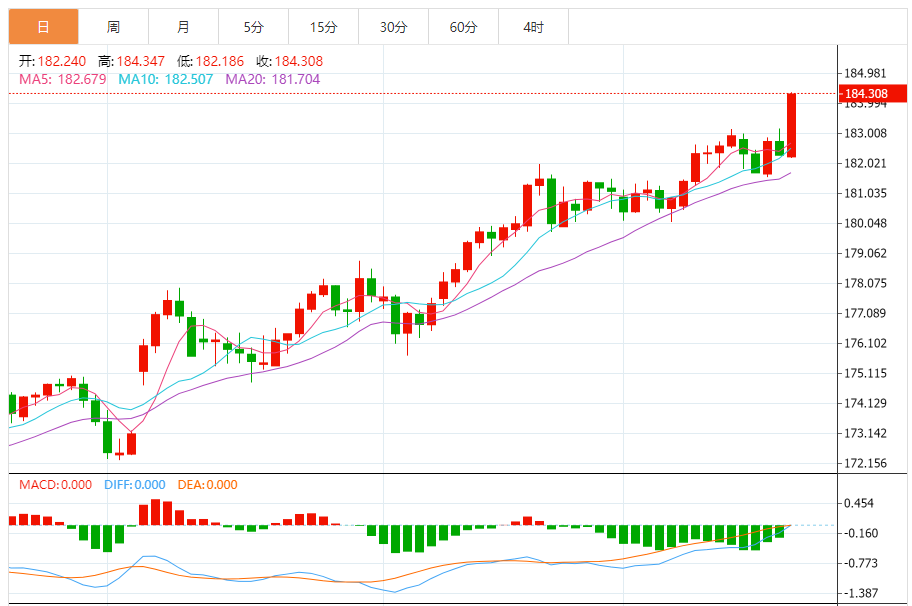Click the DIFF: 0.000 legend label
This screenshot has height=606, width=912.
tap(135, 485)
